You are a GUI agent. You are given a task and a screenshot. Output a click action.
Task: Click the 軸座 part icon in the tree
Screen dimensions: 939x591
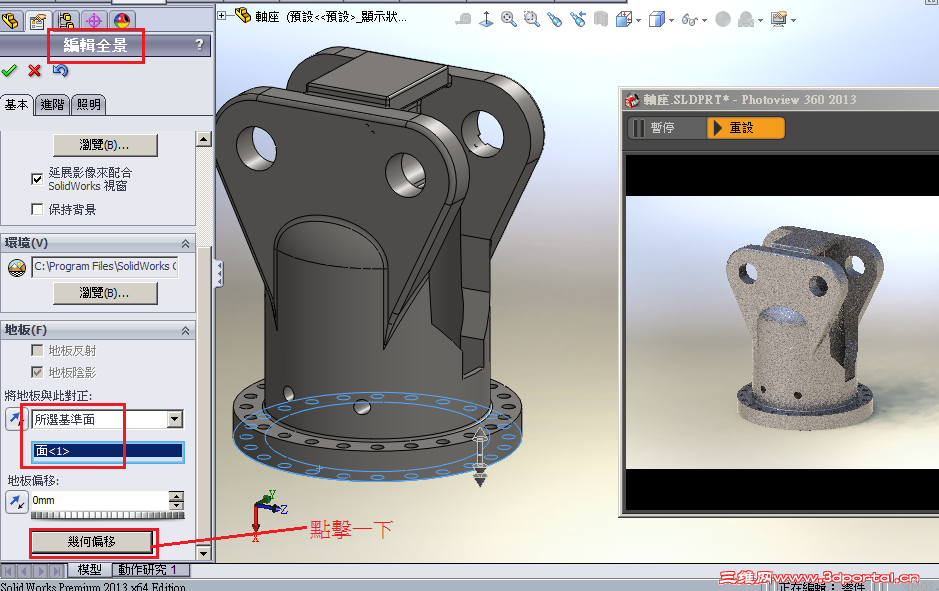[x=243, y=15]
